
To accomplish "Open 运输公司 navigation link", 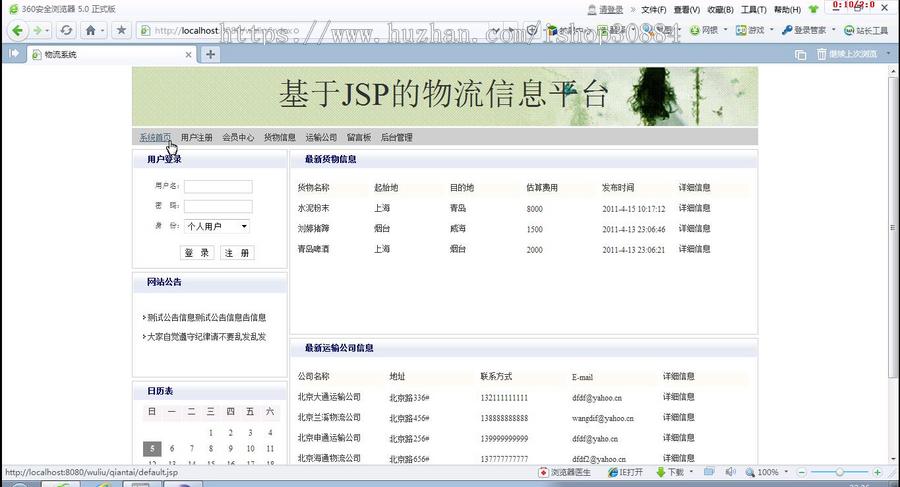I will click(321, 137).
